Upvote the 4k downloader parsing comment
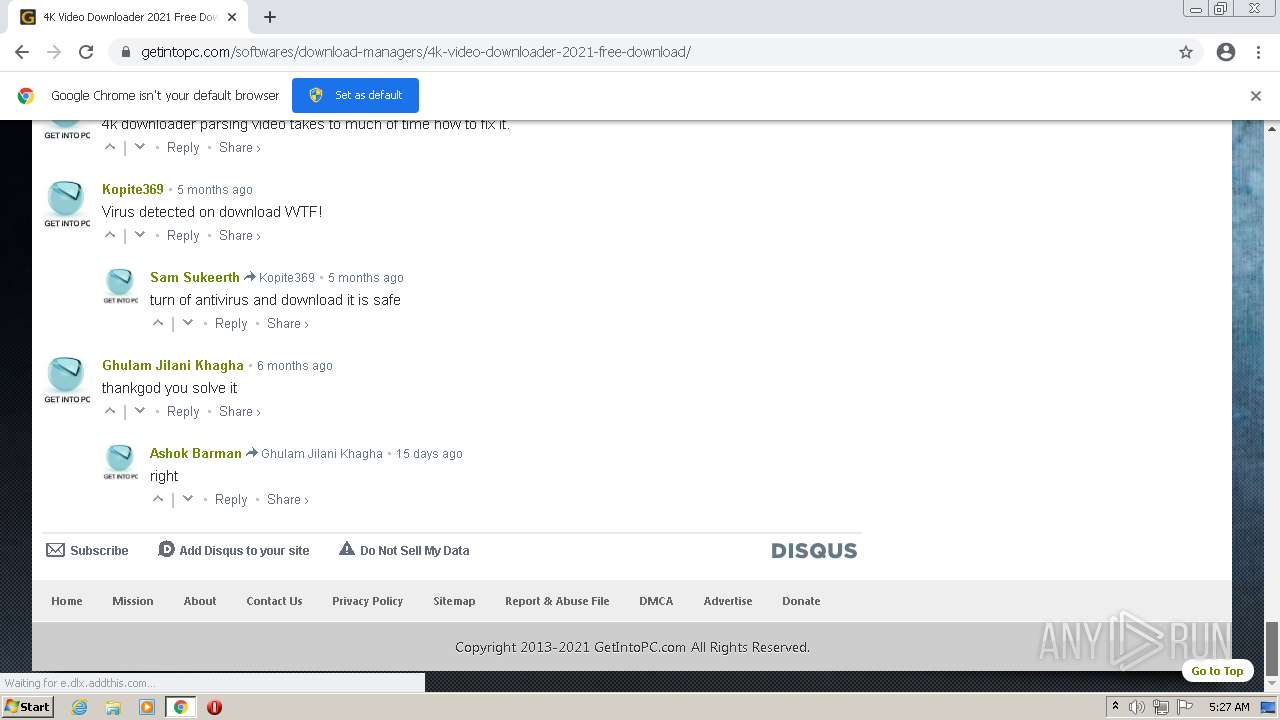Image resolution: width=1280 pixels, height=720 pixels. (x=110, y=147)
